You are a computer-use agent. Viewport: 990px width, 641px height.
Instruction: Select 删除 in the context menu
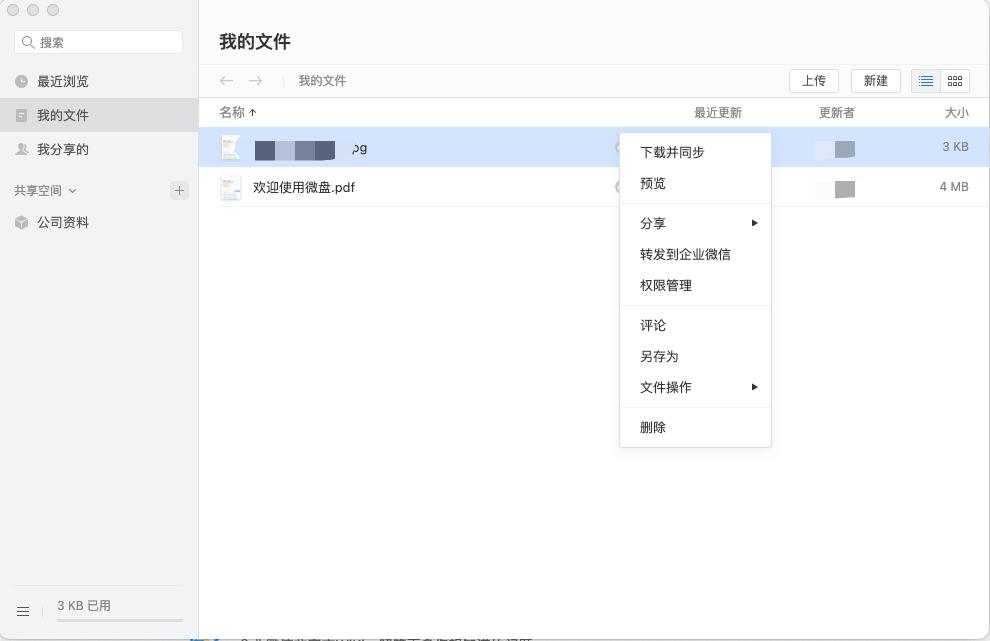(x=653, y=427)
